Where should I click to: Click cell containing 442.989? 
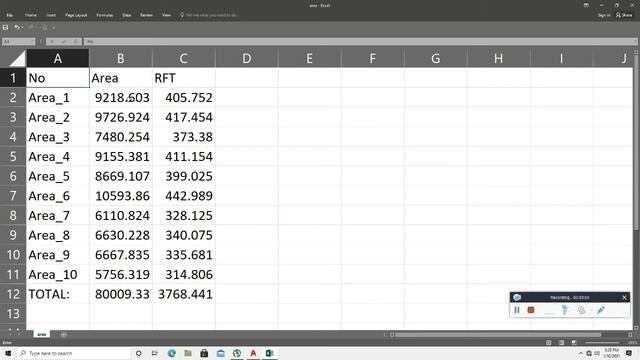click(x=184, y=196)
